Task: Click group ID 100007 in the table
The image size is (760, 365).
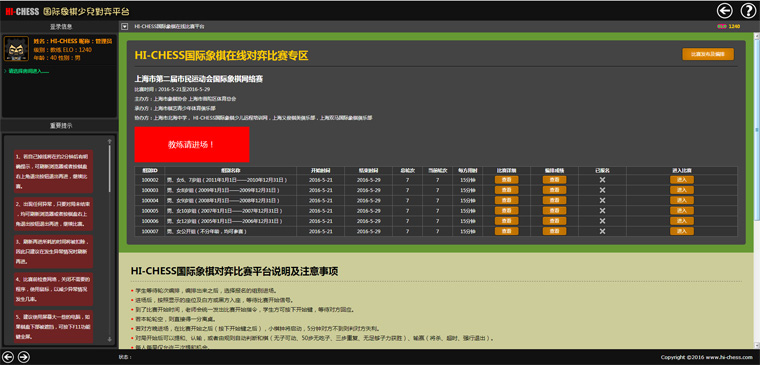Action: [150, 231]
